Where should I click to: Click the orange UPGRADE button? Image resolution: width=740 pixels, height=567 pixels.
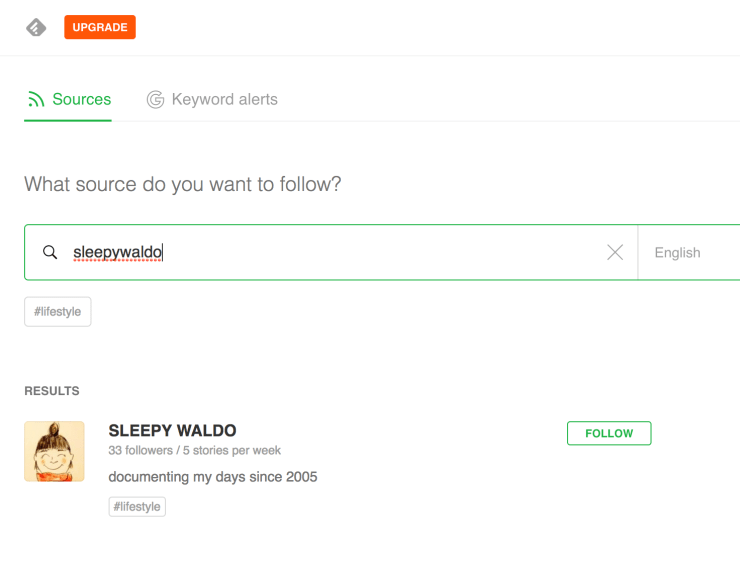pos(100,28)
